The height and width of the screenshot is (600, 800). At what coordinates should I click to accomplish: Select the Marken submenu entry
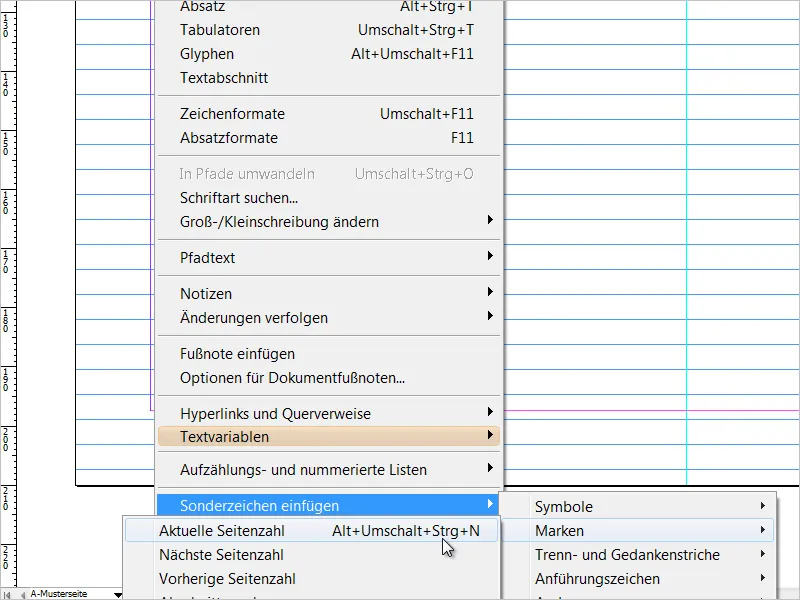[638, 531]
